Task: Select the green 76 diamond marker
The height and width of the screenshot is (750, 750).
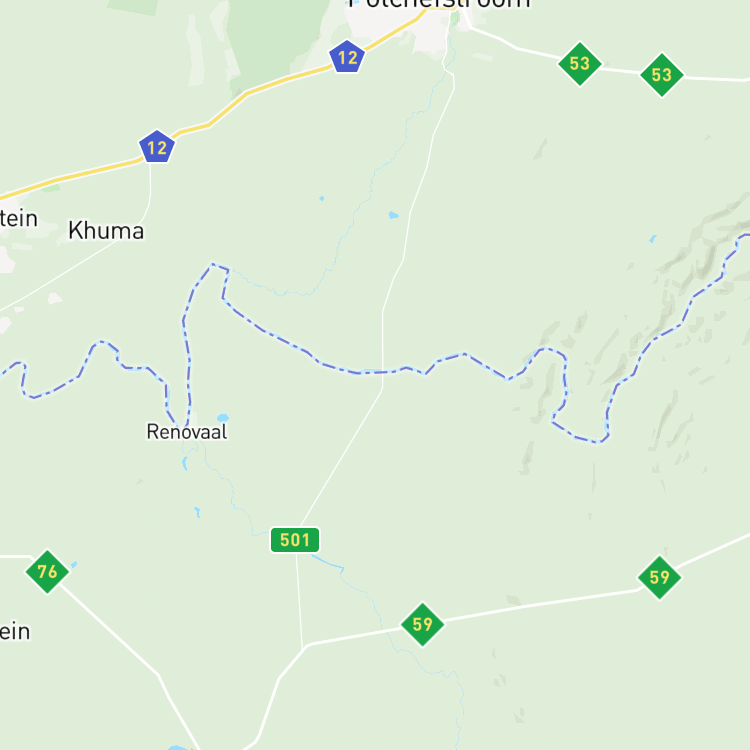Action: pos(47,572)
